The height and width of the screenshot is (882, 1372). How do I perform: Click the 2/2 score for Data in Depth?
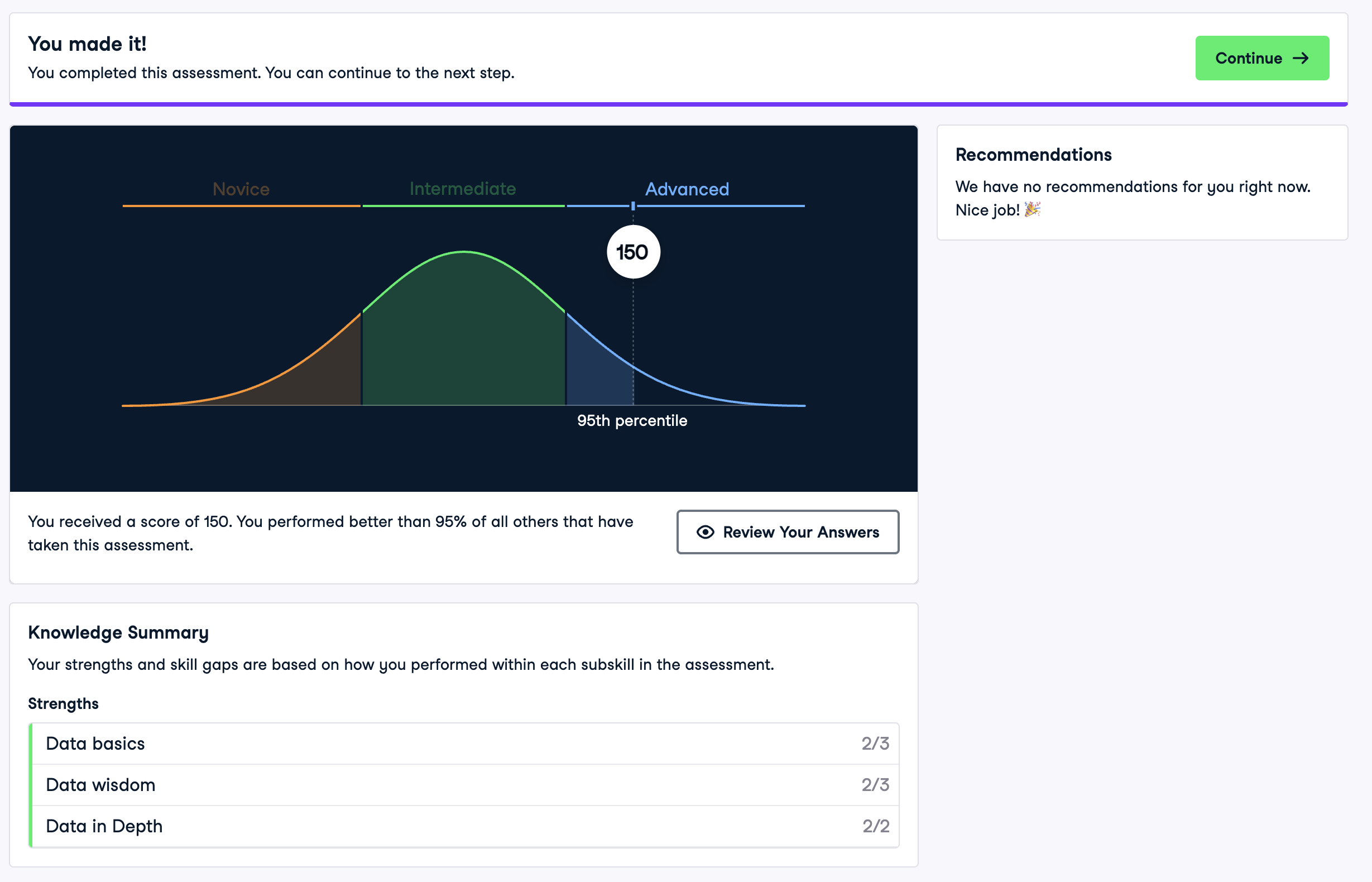876,826
